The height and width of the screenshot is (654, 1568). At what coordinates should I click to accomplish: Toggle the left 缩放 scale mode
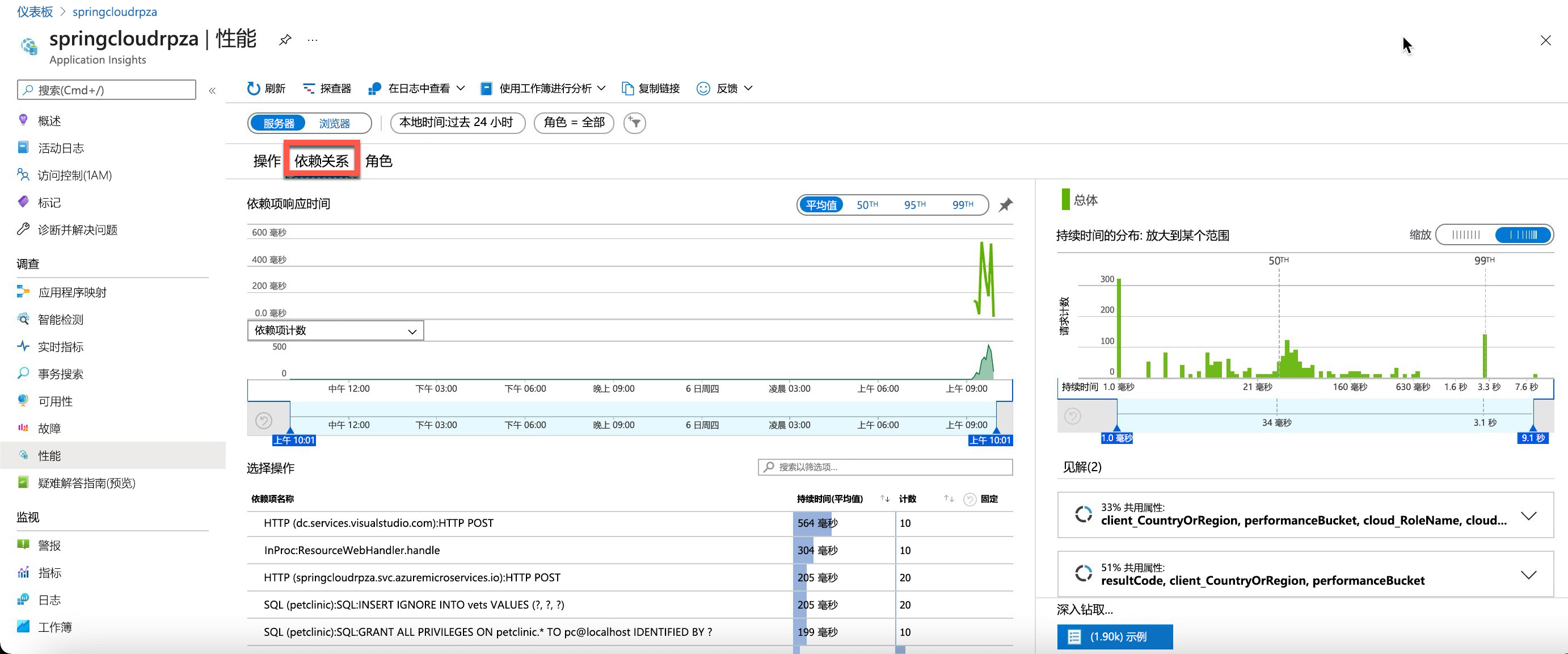click(x=1466, y=235)
